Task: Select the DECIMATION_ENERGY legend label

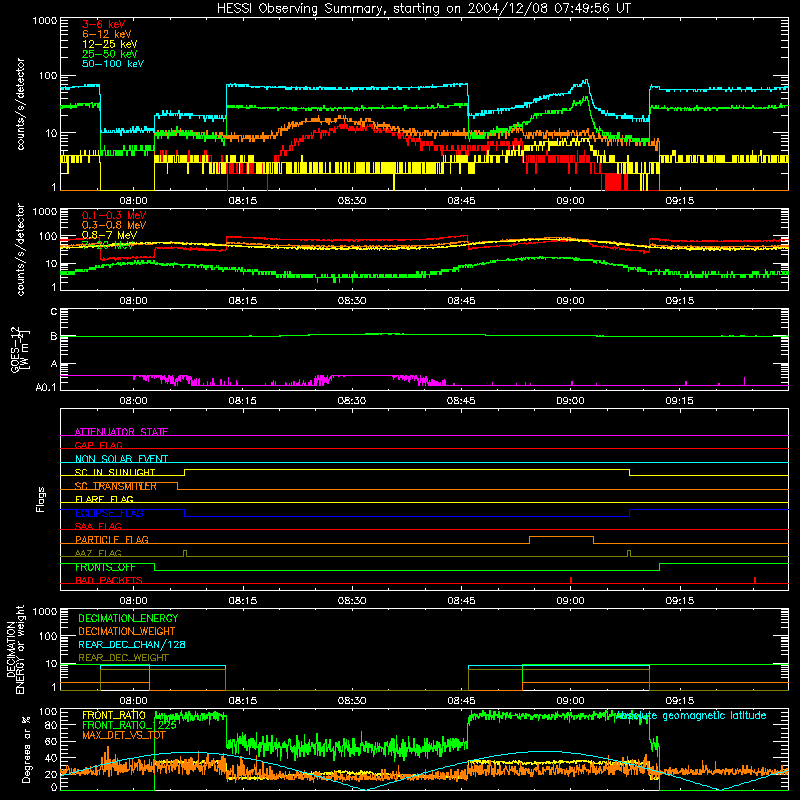Action: (128, 618)
